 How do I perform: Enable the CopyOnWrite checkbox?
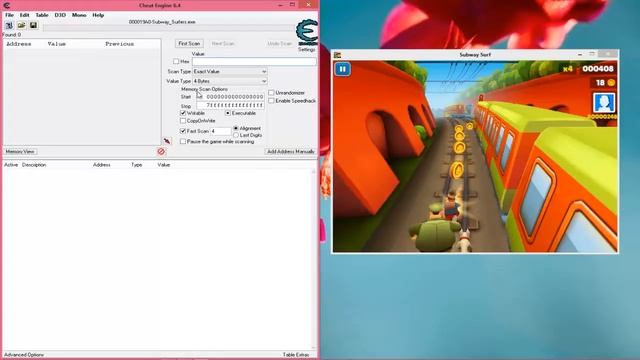[x=183, y=121]
